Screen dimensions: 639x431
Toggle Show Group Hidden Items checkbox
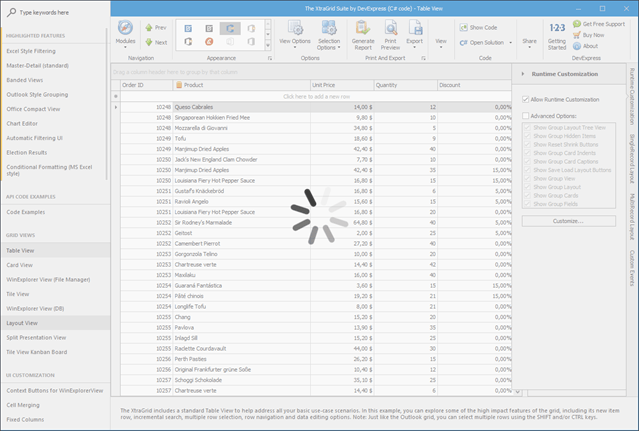pos(527,136)
